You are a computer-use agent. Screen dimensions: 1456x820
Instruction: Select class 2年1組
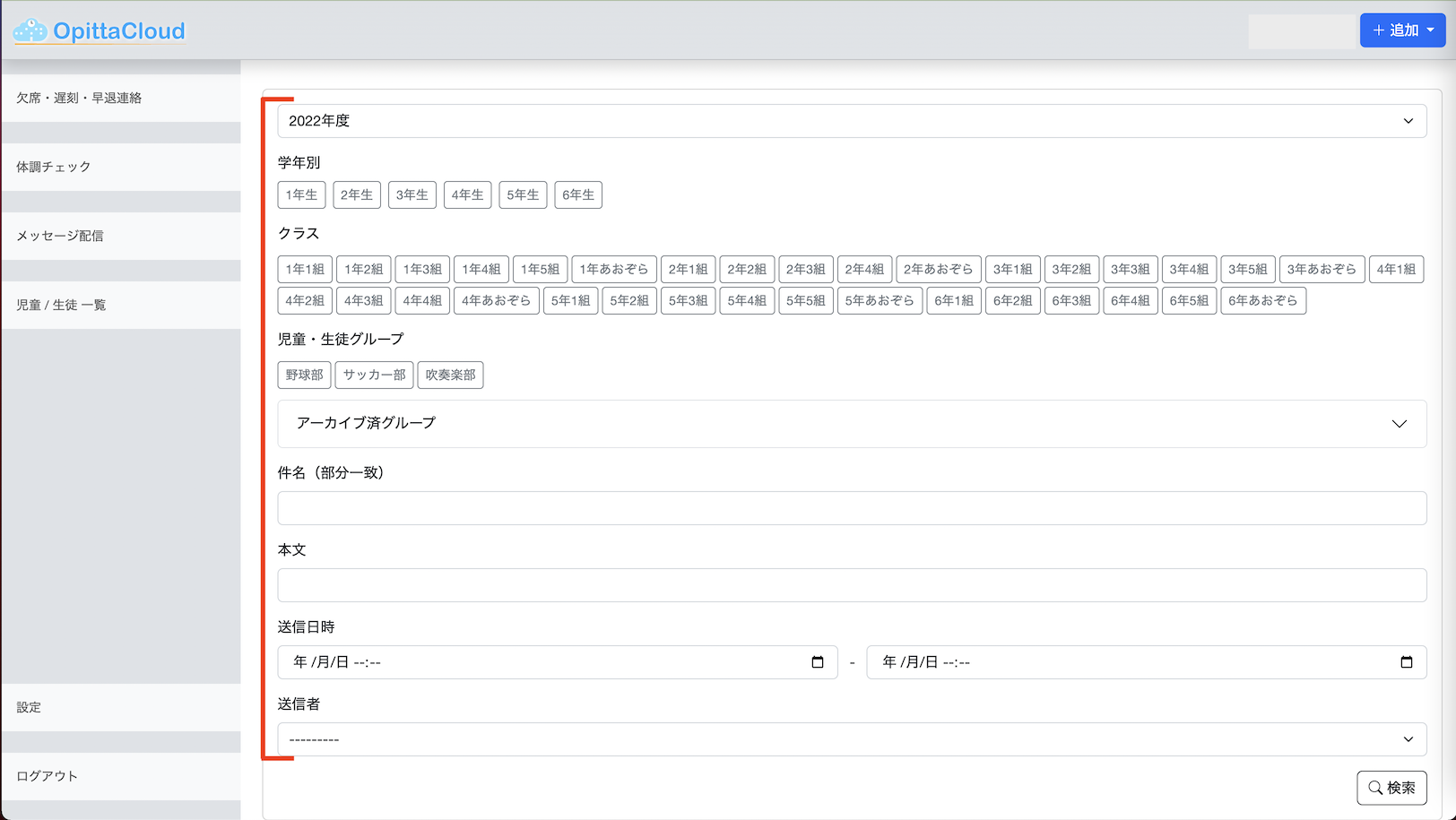pos(689,269)
